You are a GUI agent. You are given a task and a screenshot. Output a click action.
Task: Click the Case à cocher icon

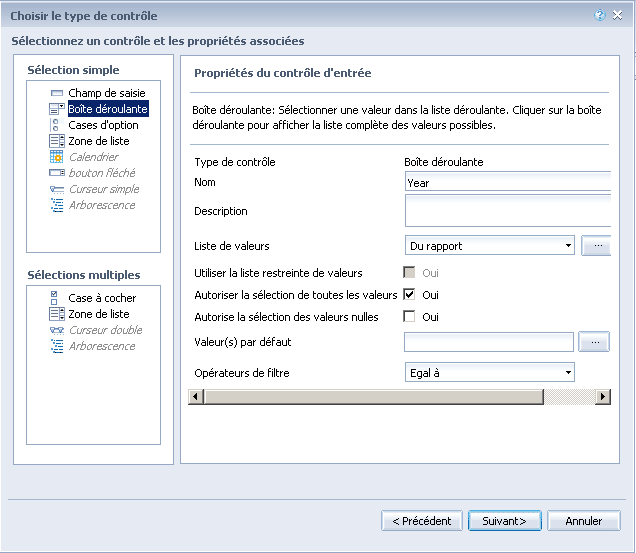(x=54, y=298)
